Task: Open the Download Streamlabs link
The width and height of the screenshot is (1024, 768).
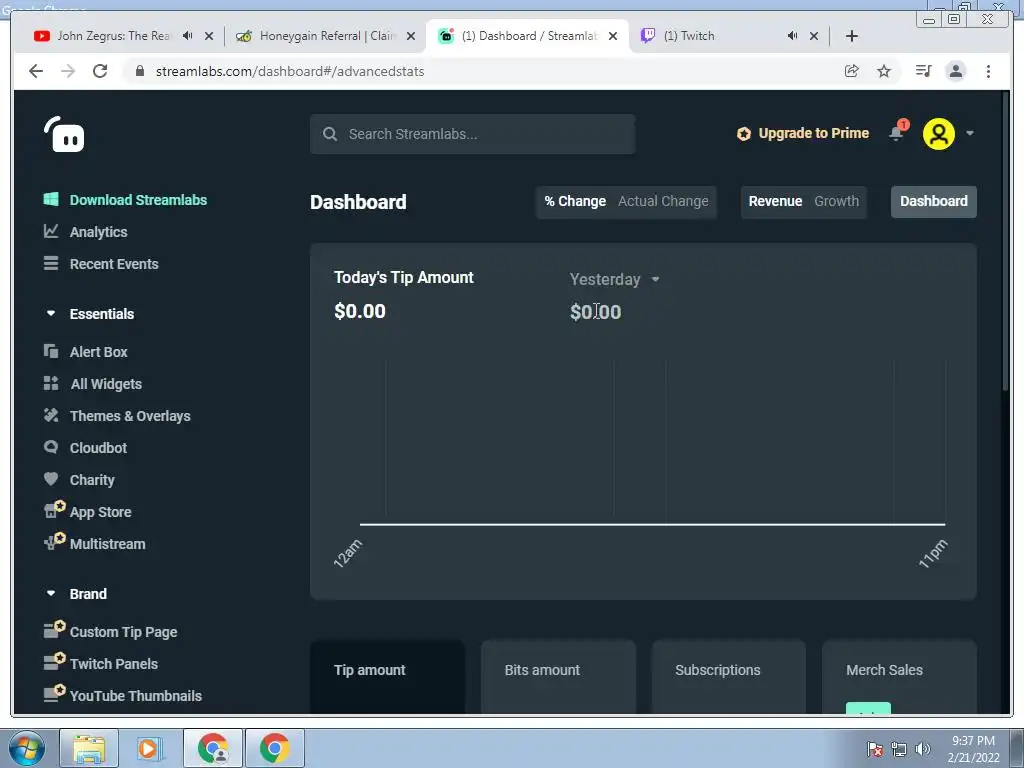Action: pyautogui.click(x=138, y=200)
